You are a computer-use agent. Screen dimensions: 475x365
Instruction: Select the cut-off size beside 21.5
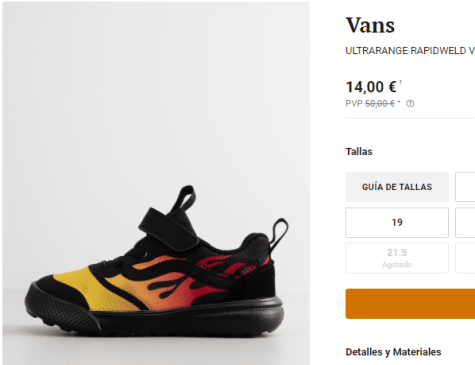pos(465,258)
